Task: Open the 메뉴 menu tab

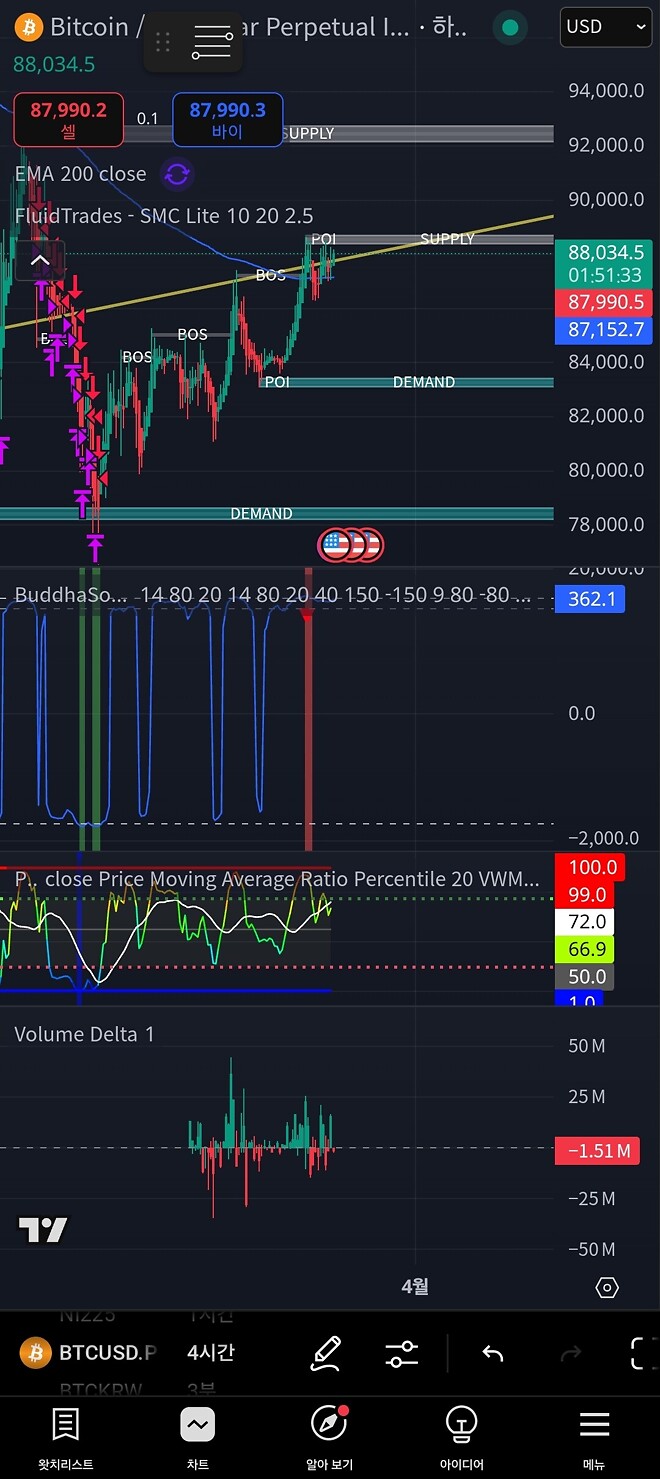Action: (594, 1438)
